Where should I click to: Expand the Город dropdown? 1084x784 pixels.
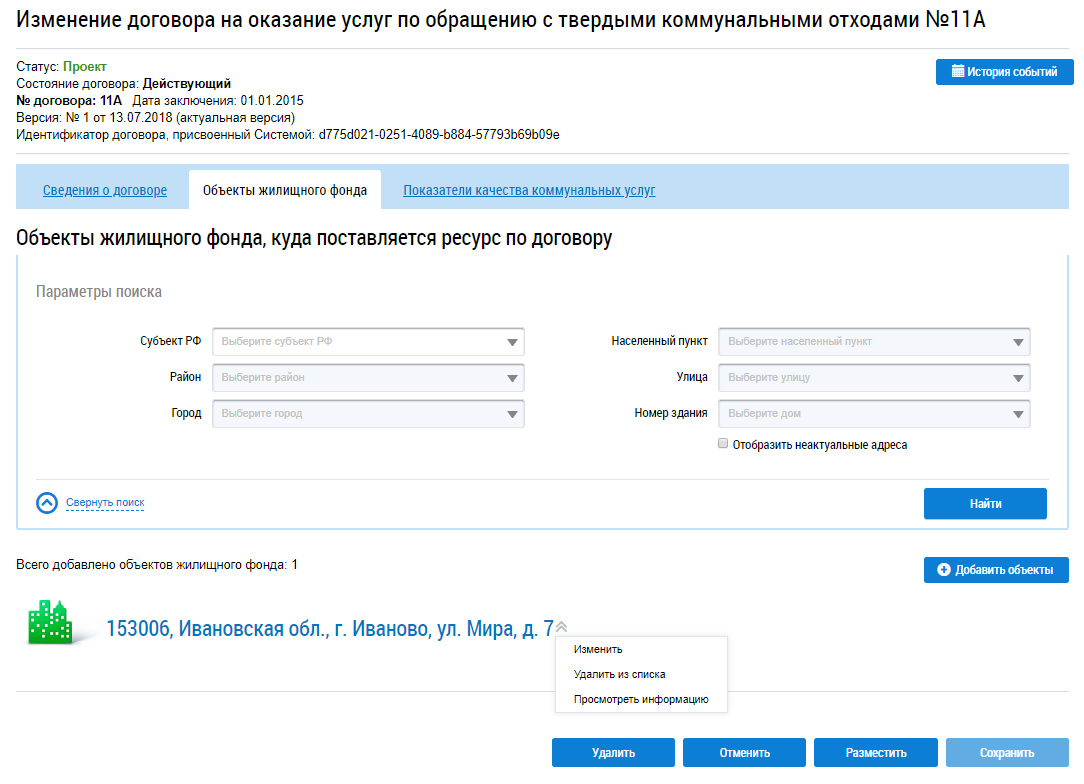coord(367,414)
